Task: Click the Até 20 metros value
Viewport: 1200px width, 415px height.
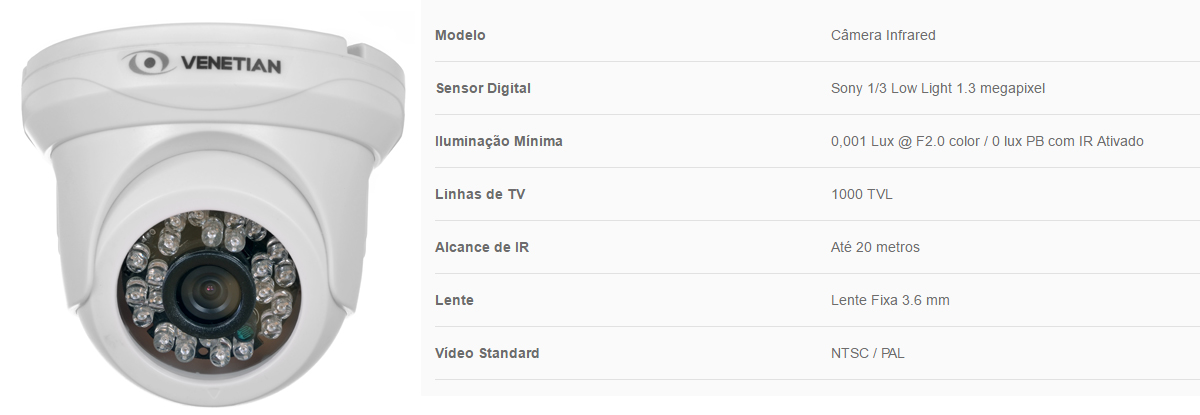Action: [x=875, y=247]
